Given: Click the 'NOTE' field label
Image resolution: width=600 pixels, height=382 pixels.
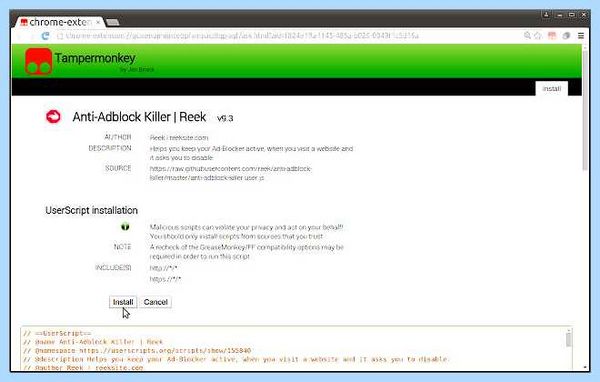Looking at the screenshot, I should [122, 247].
